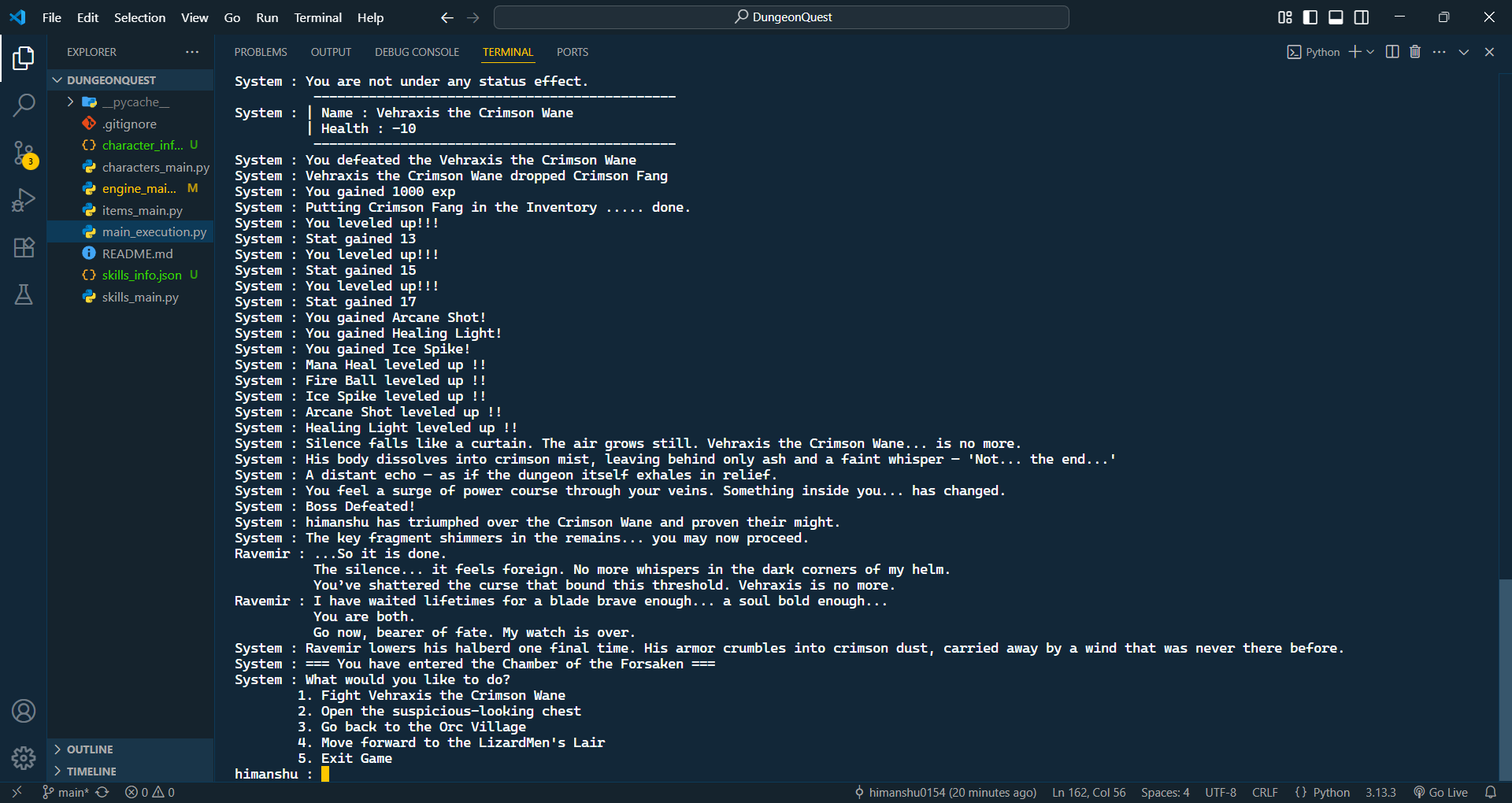Click the Explorer more actions ellipsis

192,52
